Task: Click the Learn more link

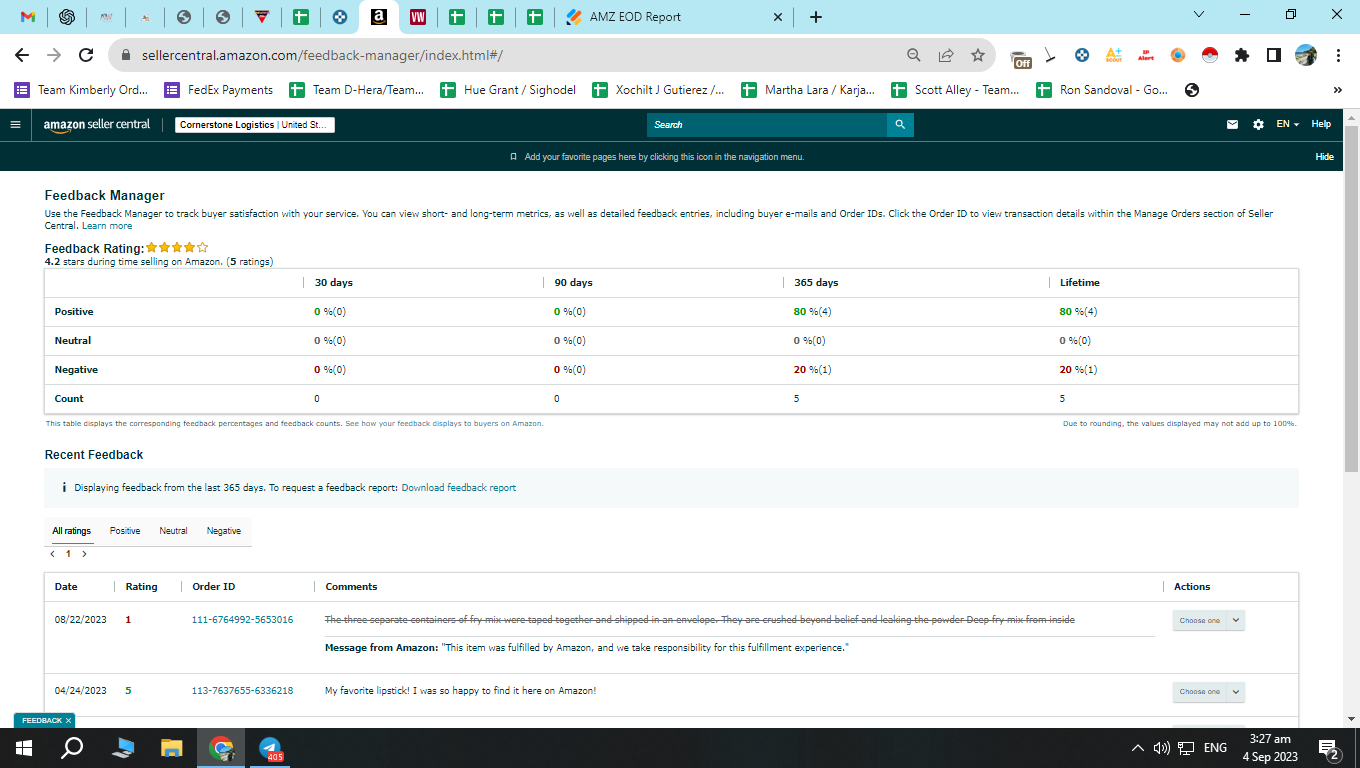Action: pyautogui.click(x=107, y=226)
